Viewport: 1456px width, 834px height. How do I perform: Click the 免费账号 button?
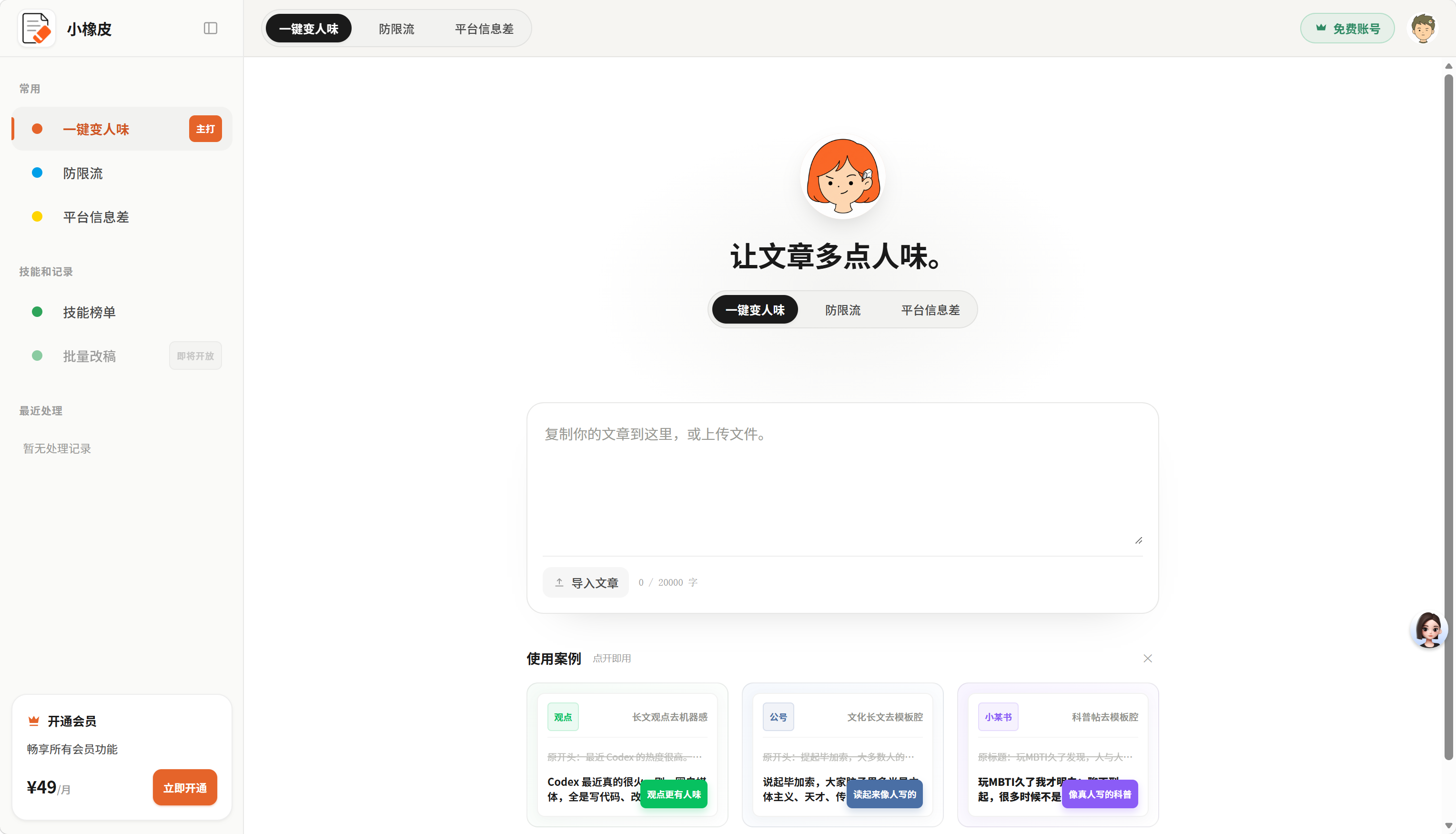click(1347, 29)
